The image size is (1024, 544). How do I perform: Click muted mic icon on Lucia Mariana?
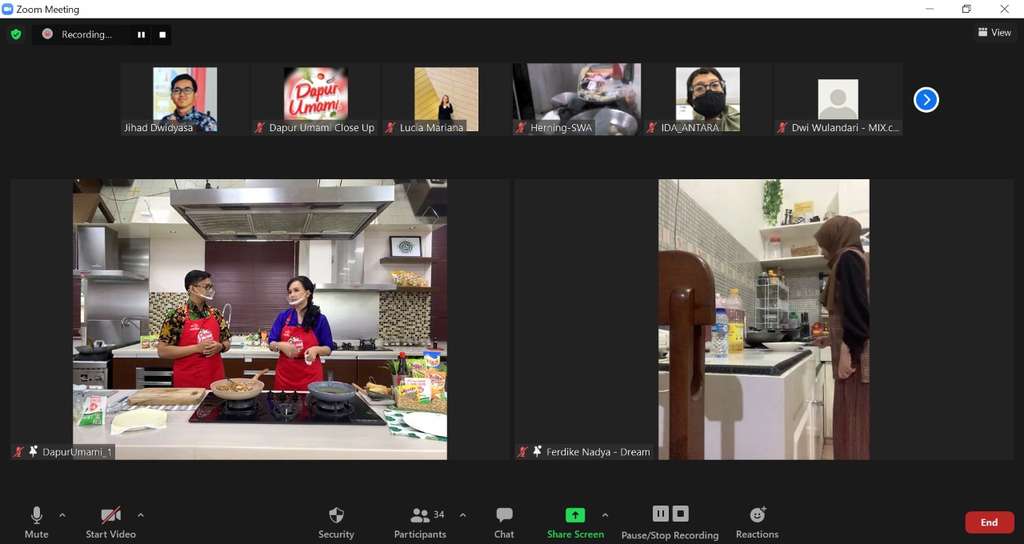tap(391, 127)
